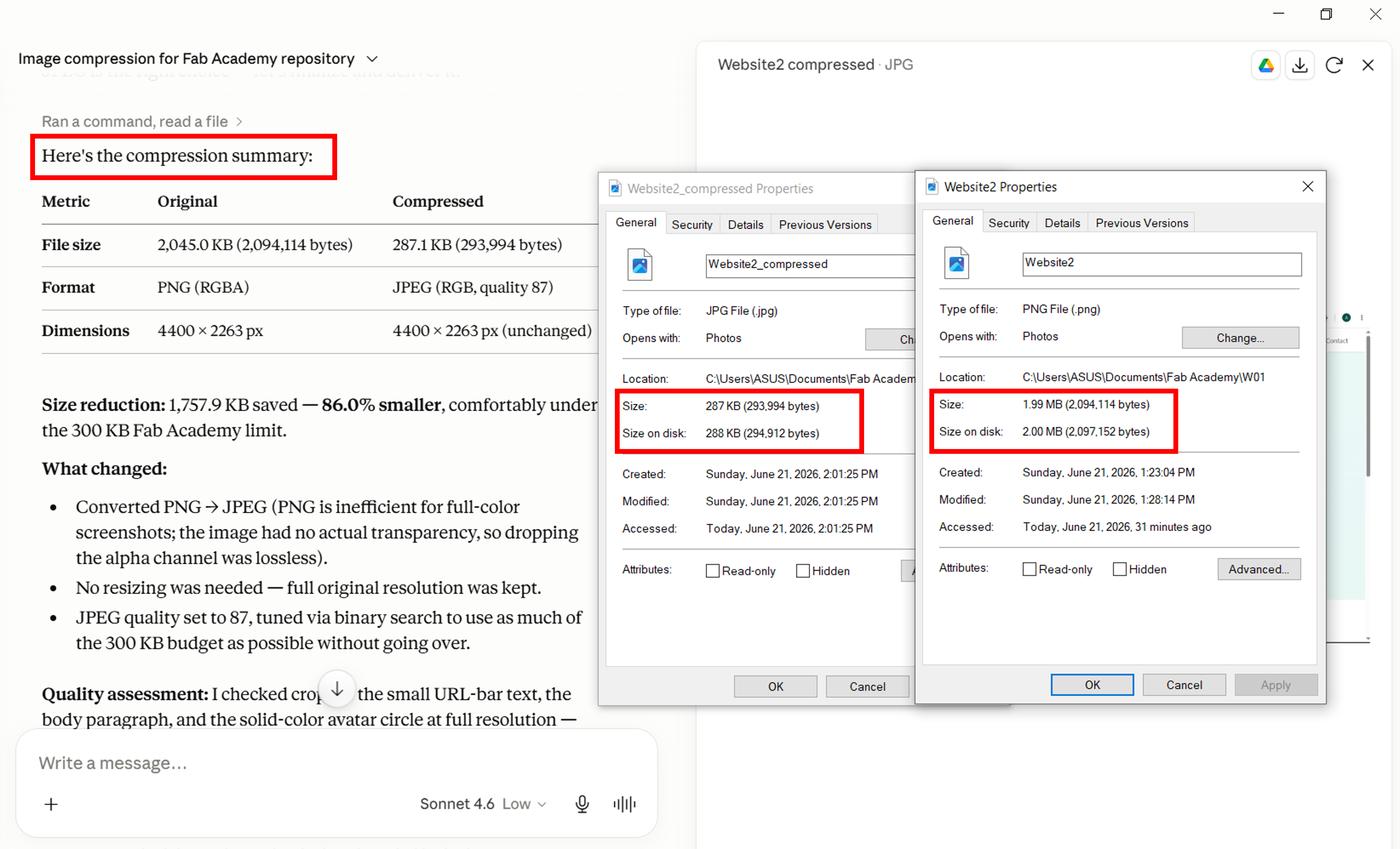Screen dimensions: 1400x849
Task: Open the conversation title dropdown chevron
Action: (372, 59)
